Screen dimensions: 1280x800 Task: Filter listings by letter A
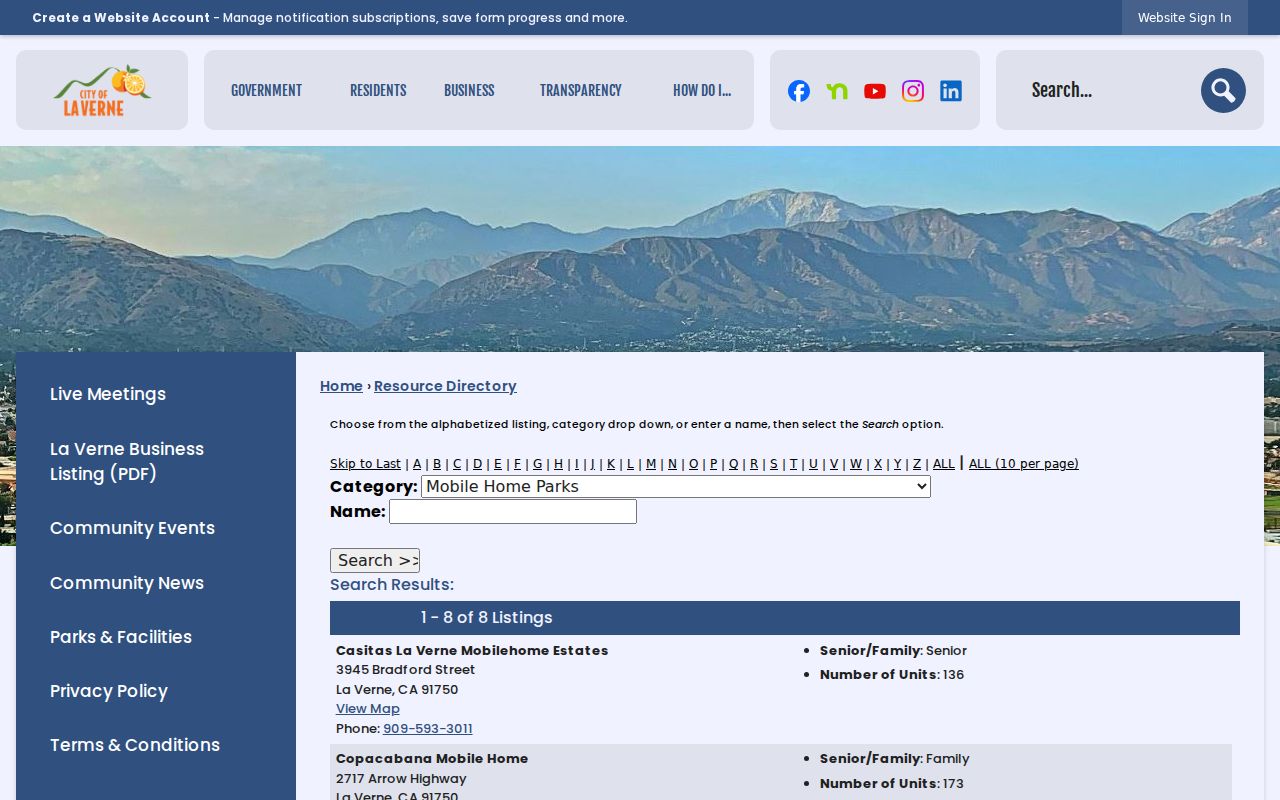[x=417, y=464]
